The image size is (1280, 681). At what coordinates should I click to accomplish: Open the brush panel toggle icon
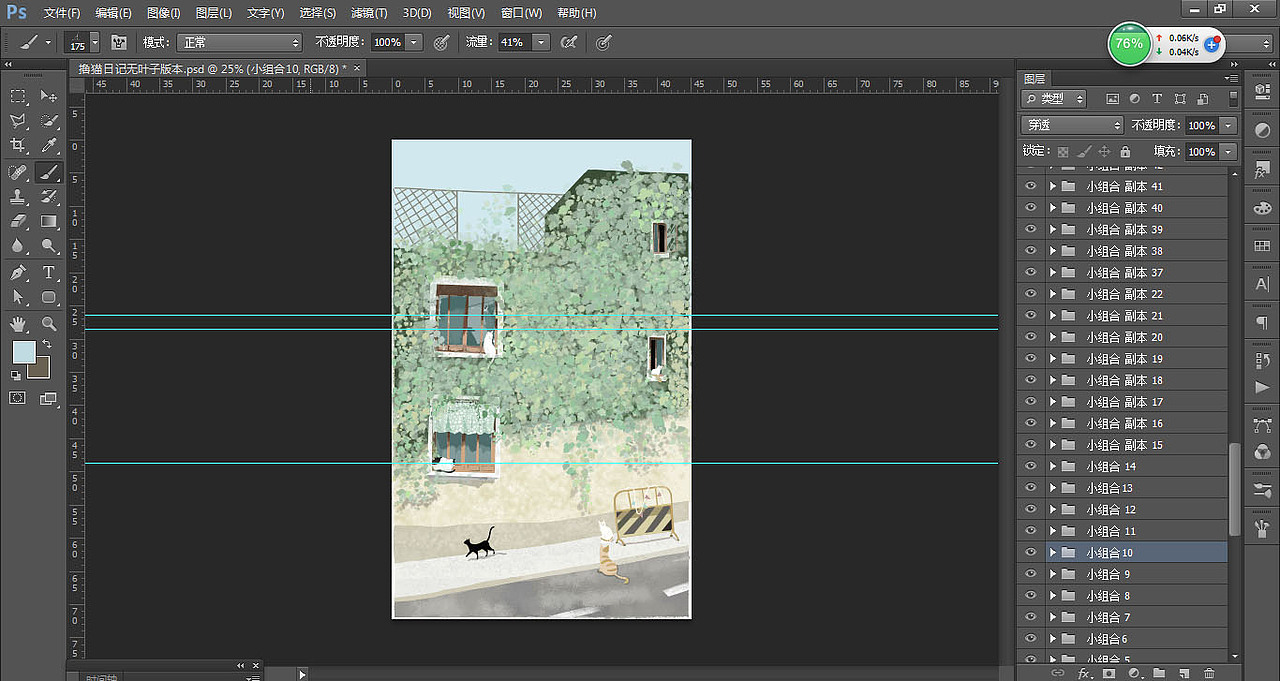(x=119, y=42)
